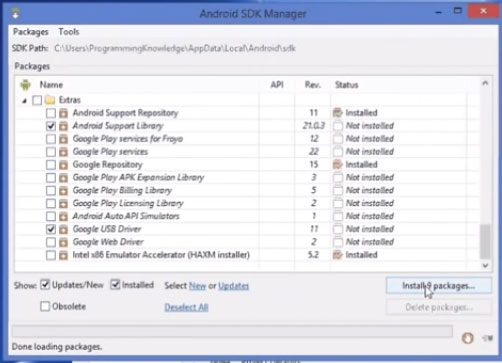This screenshot has width=502, height=363.
Task: Click package icon beside the Google Play services row
Action: point(63,152)
